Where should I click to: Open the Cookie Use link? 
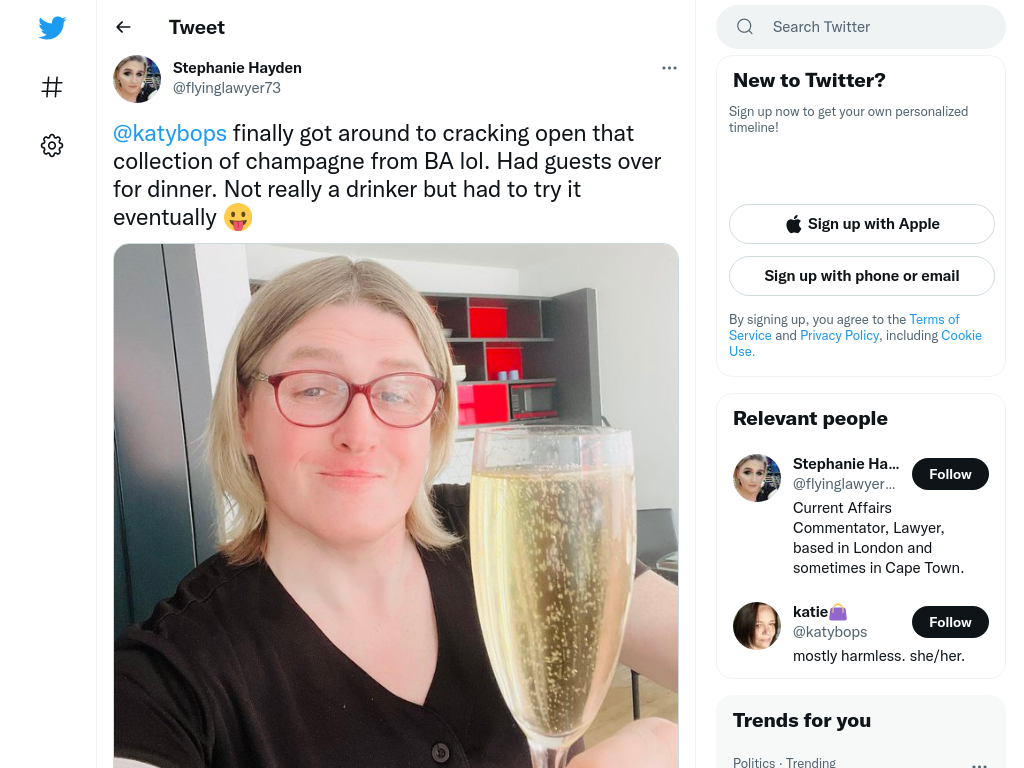click(961, 335)
